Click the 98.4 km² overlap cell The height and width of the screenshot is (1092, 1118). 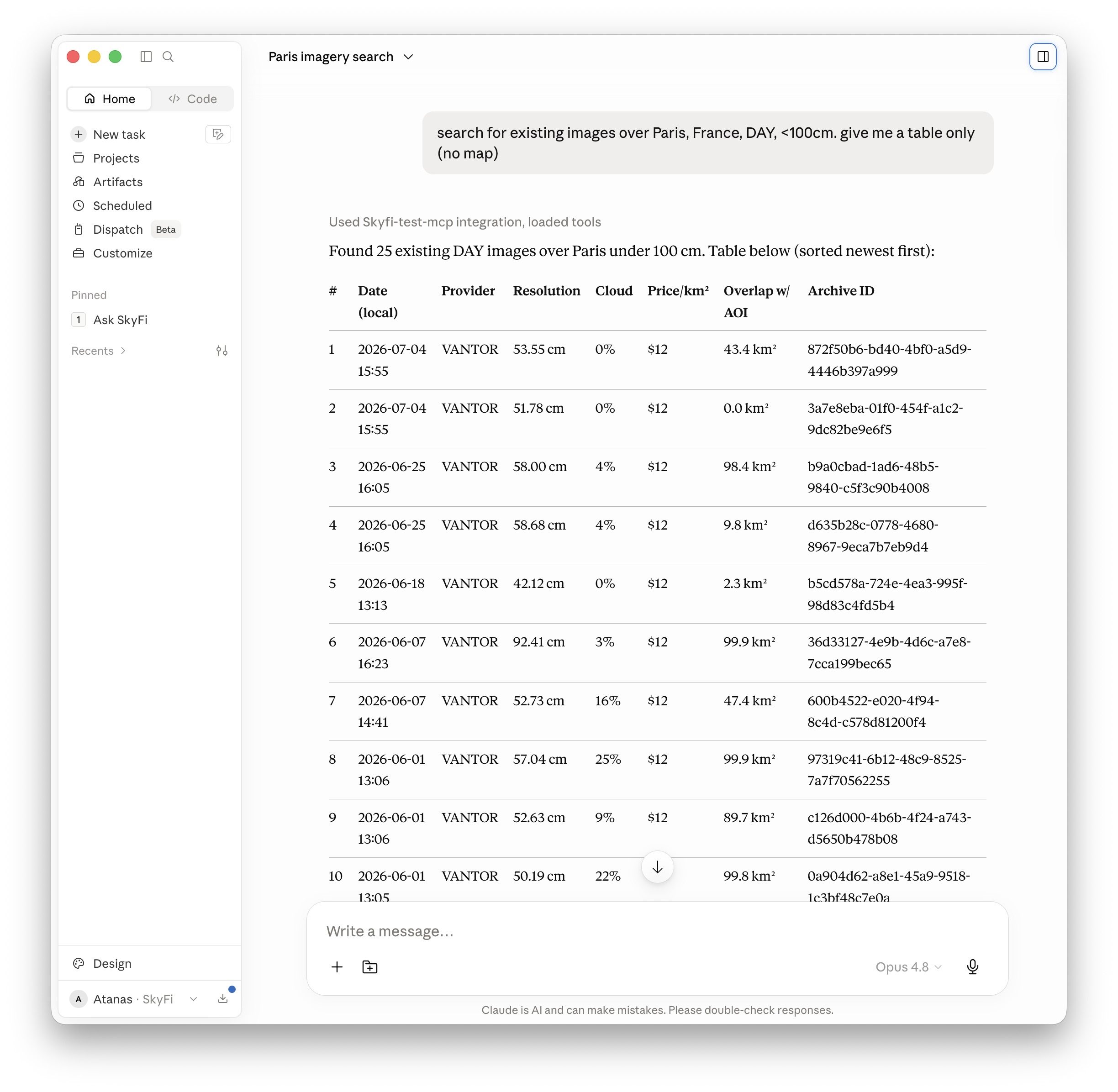click(749, 466)
